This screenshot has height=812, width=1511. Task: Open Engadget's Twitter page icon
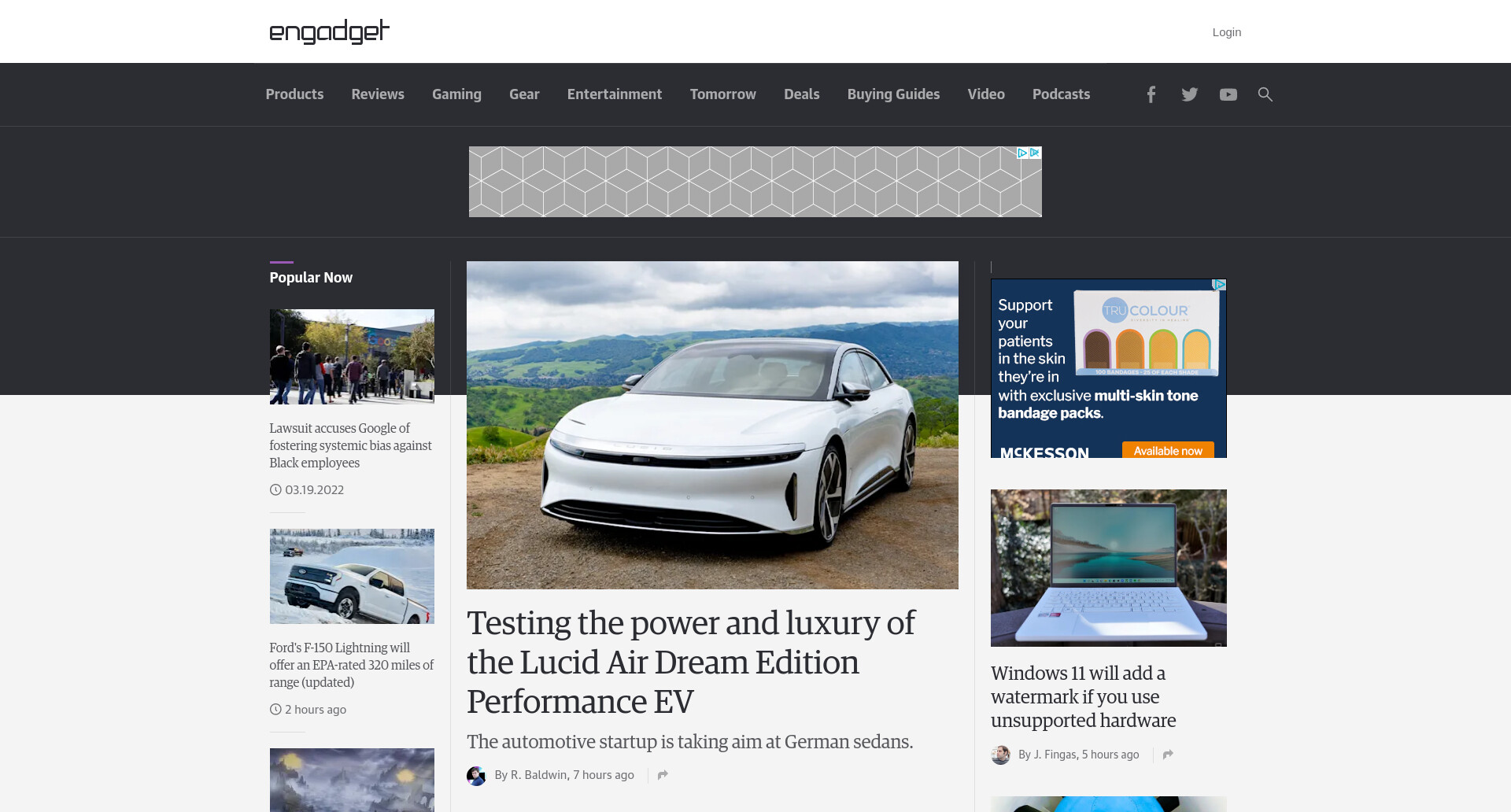[1189, 94]
